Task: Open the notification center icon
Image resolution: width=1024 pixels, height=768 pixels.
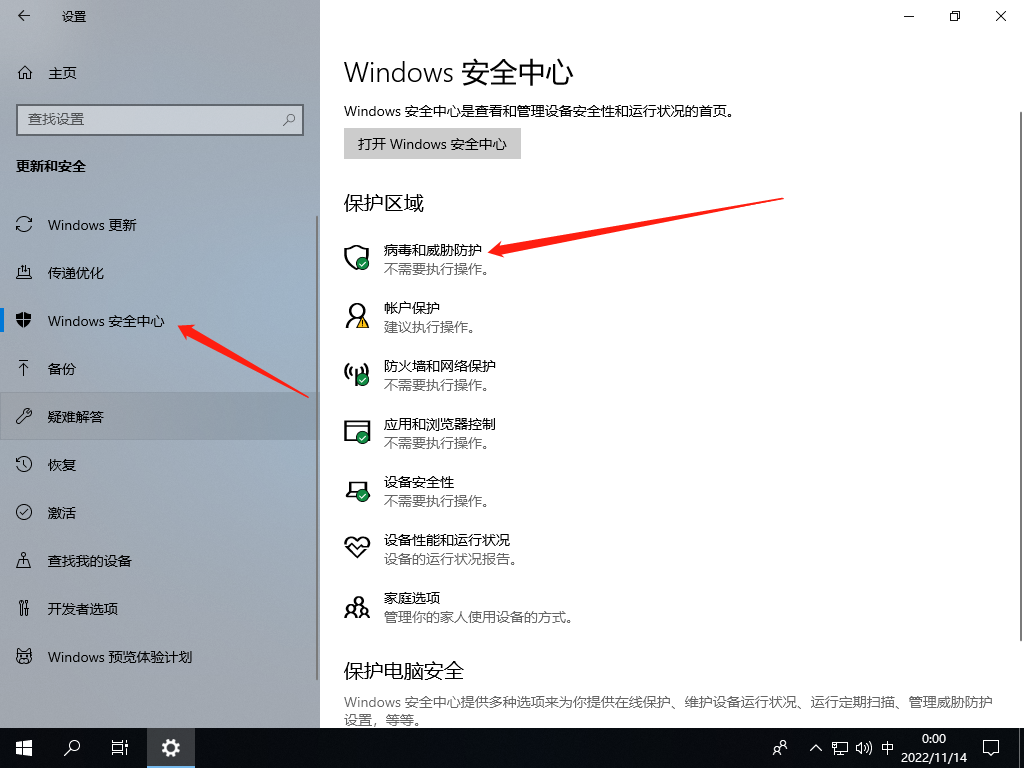Action: pyautogui.click(x=991, y=748)
